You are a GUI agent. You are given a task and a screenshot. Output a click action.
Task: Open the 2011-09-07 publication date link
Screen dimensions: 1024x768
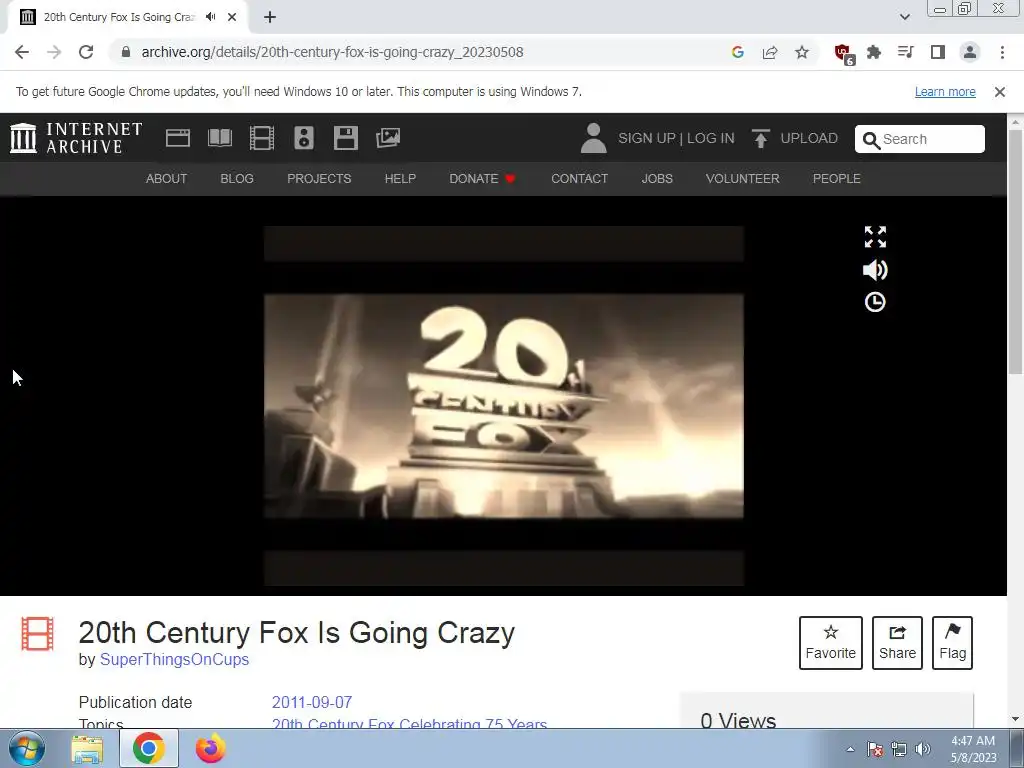[x=312, y=703]
